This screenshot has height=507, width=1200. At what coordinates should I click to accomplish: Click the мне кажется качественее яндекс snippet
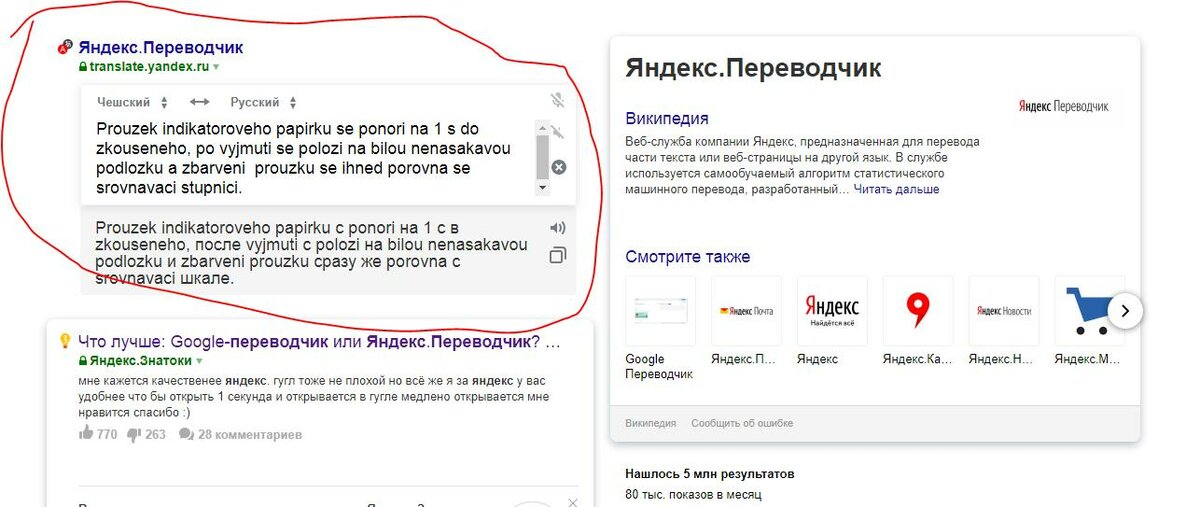click(x=312, y=396)
